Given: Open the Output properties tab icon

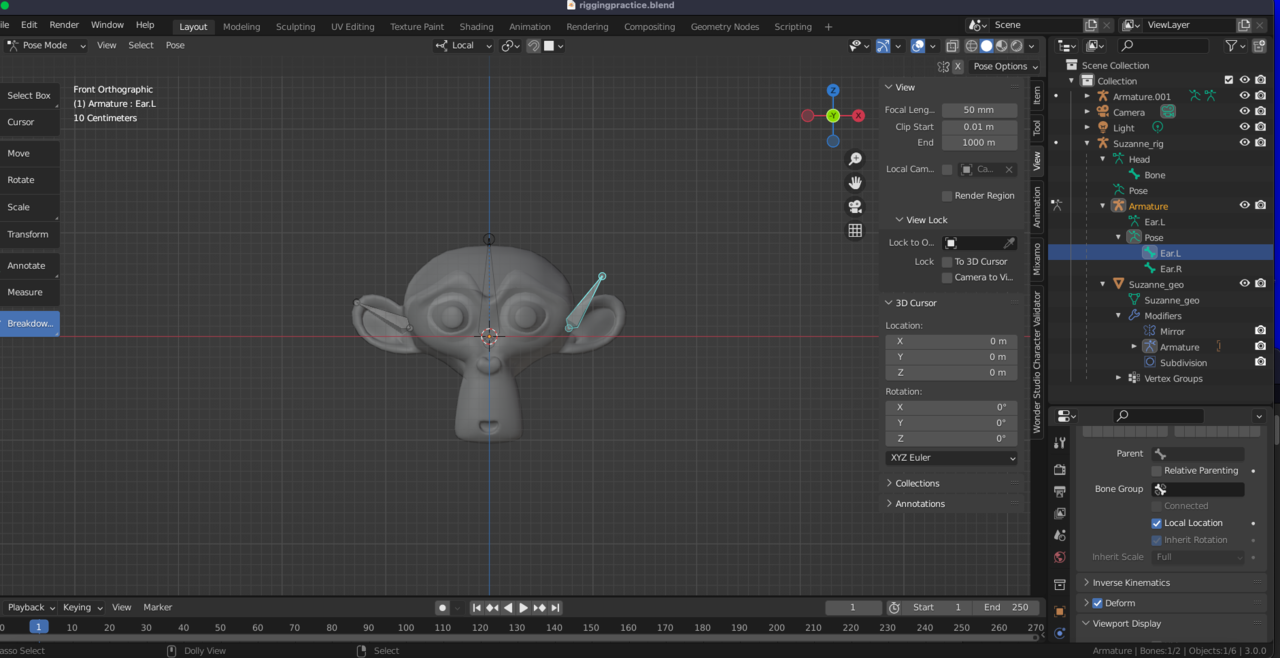Looking at the screenshot, I should [1060, 491].
